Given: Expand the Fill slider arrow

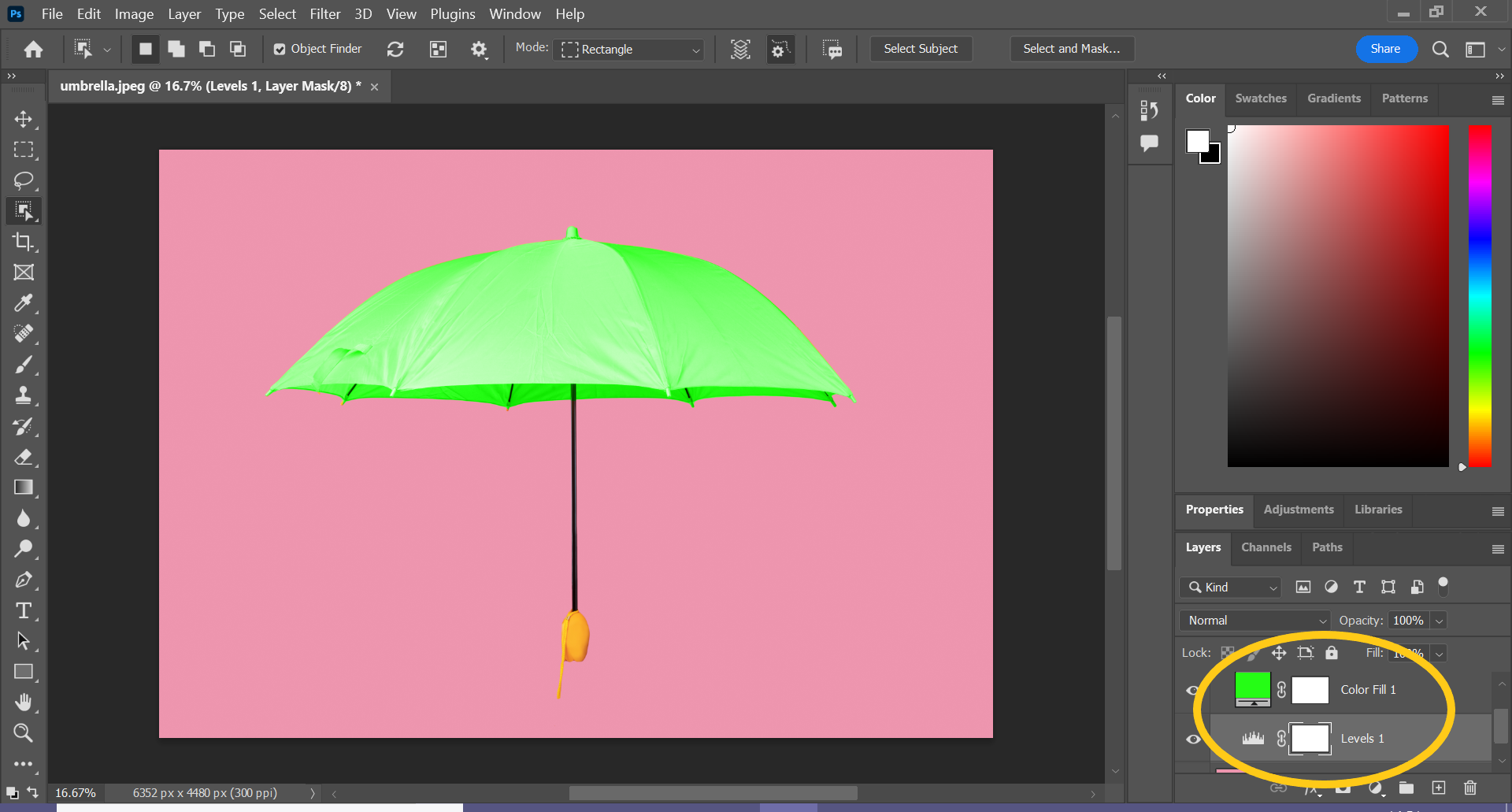Looking at the screenshot, I should pyautogui.click(x=1439, y=654).
